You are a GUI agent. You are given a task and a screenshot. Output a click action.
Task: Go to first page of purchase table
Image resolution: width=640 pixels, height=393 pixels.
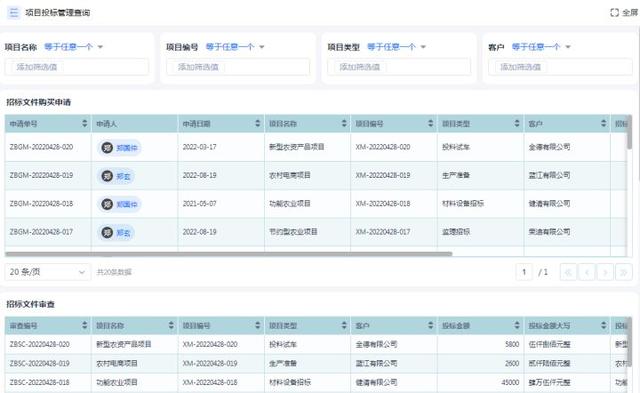point(568,272)
